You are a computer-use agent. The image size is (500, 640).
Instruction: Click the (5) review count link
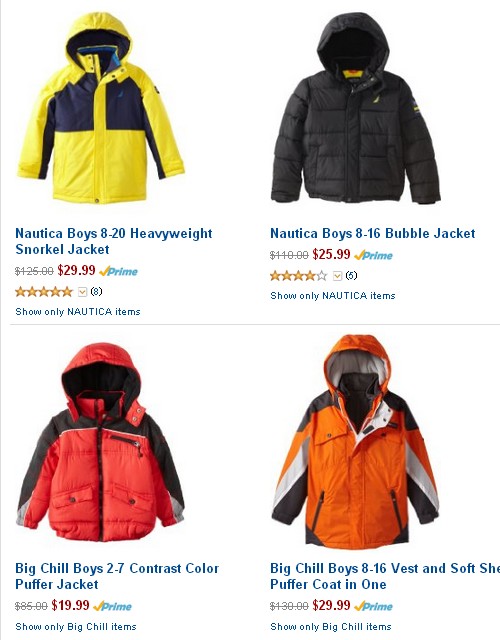click(351, 276)
